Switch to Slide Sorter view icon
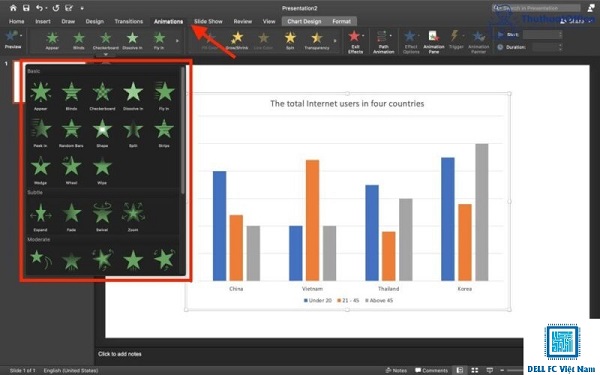Viewport: 600px width, 375px height. tap(475, 370)
